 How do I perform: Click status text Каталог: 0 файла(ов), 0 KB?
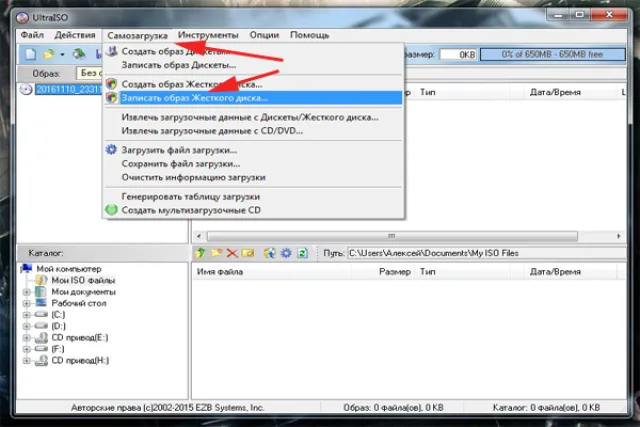tap(547, 407)
